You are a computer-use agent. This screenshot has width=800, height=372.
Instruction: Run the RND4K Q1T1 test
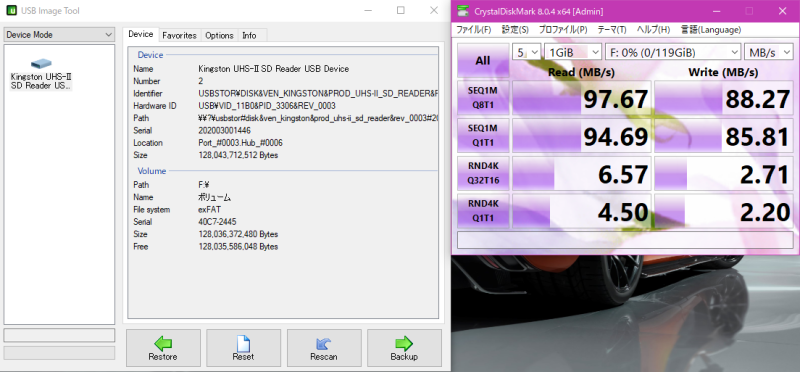pyautogui.click(x=483, y=211)
